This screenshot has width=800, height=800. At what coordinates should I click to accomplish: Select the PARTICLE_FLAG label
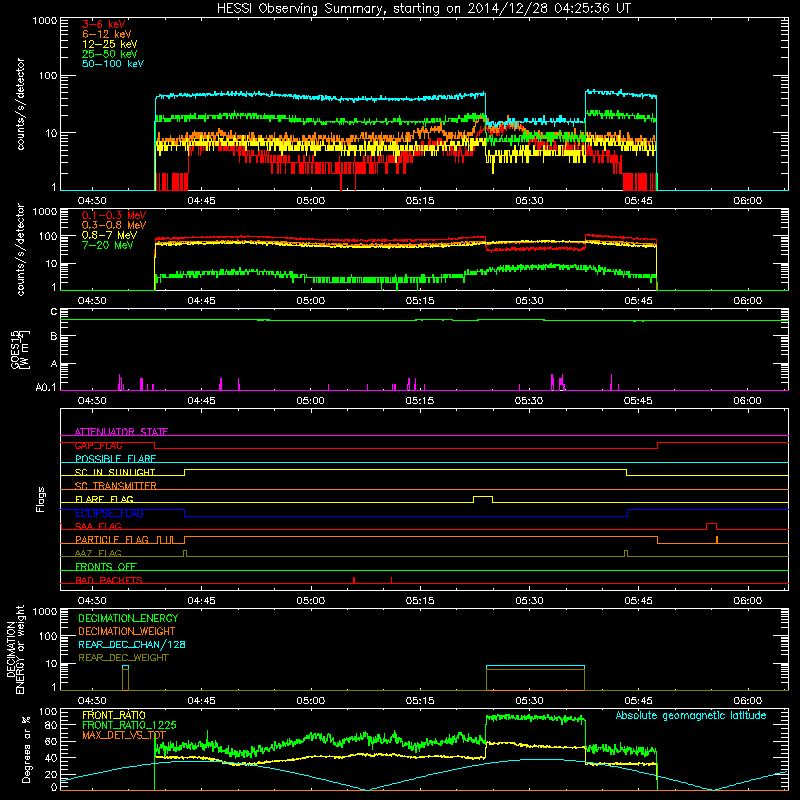(x=112, y=540)
